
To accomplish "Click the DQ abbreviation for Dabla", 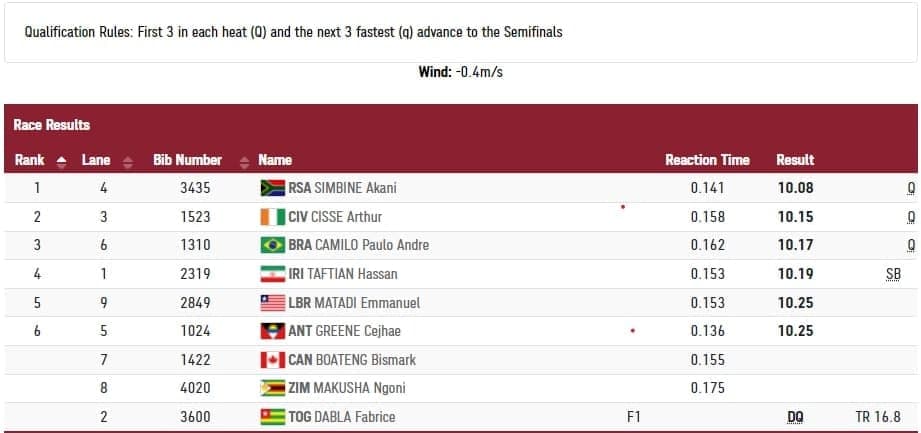I will click(x=795, y=417).
